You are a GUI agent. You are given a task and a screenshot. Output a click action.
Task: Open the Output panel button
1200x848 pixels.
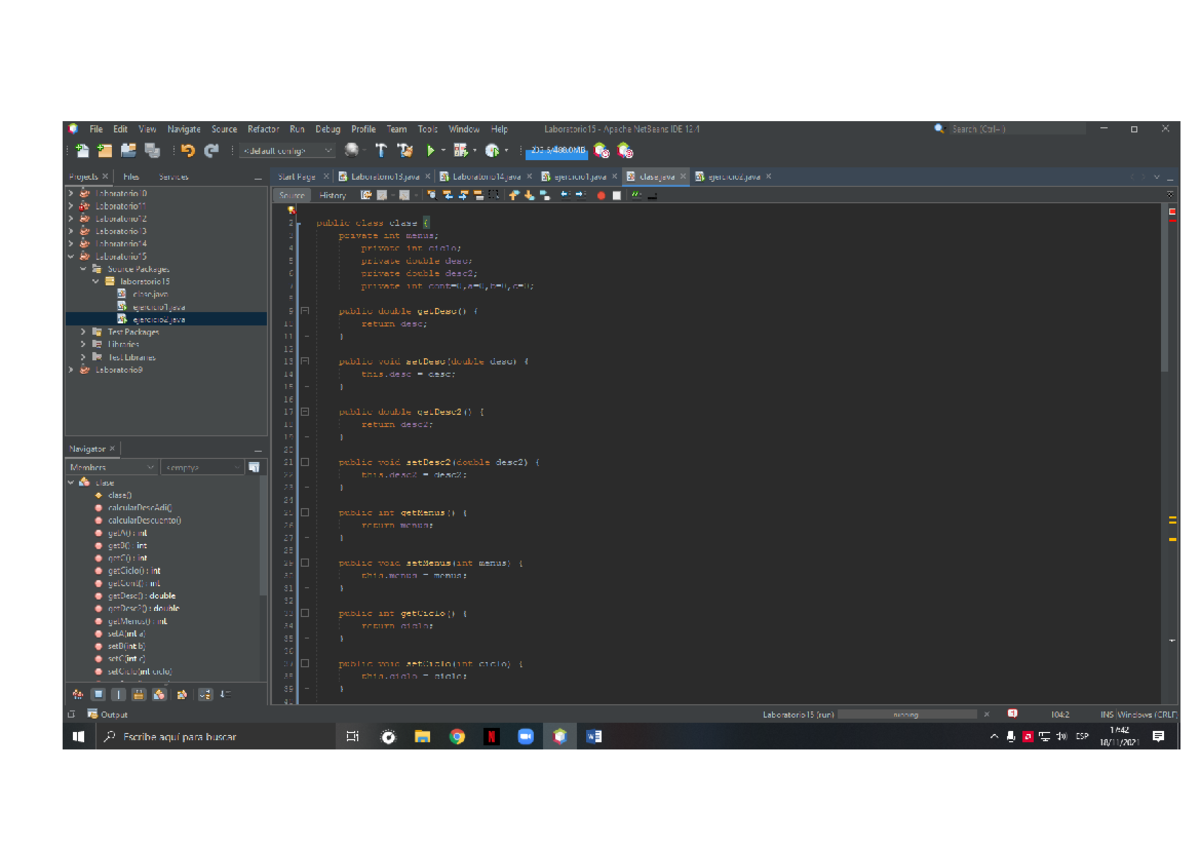(107, 715)
